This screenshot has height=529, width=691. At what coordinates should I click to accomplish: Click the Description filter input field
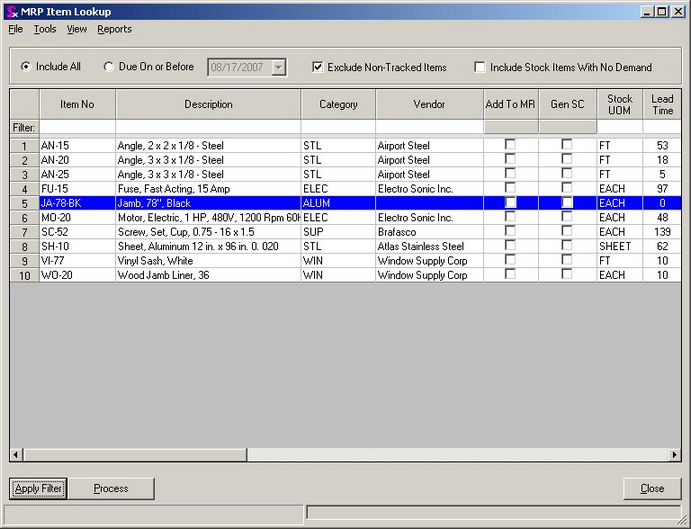208,127
